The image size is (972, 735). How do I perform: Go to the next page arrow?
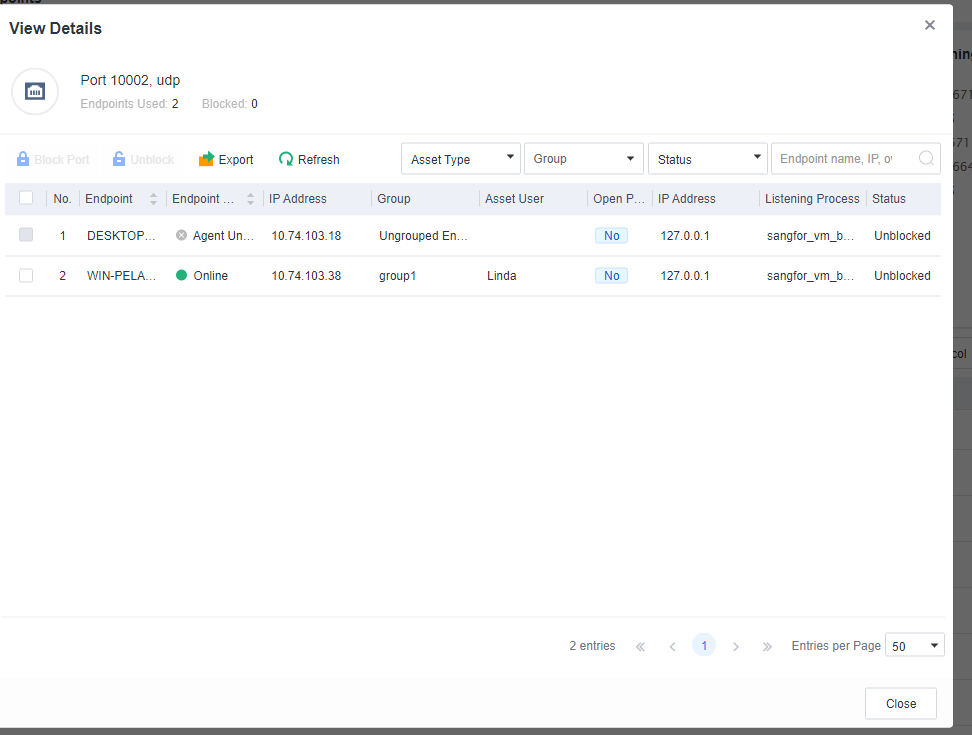coord(736,646)
